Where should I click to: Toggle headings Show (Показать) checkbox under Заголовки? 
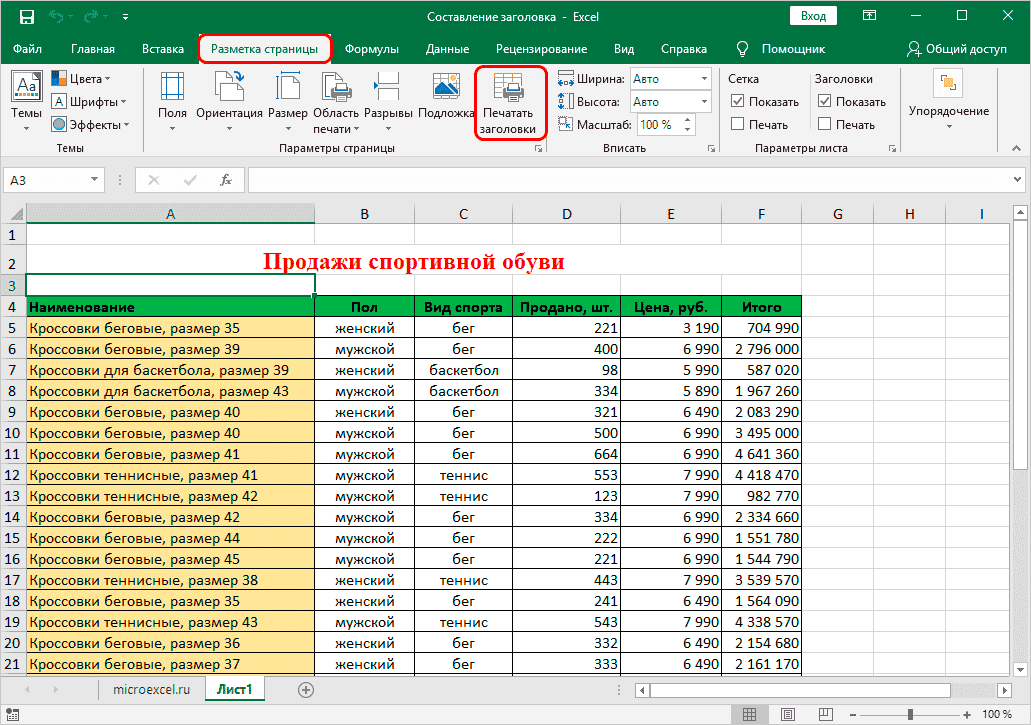tap(825, 102)
